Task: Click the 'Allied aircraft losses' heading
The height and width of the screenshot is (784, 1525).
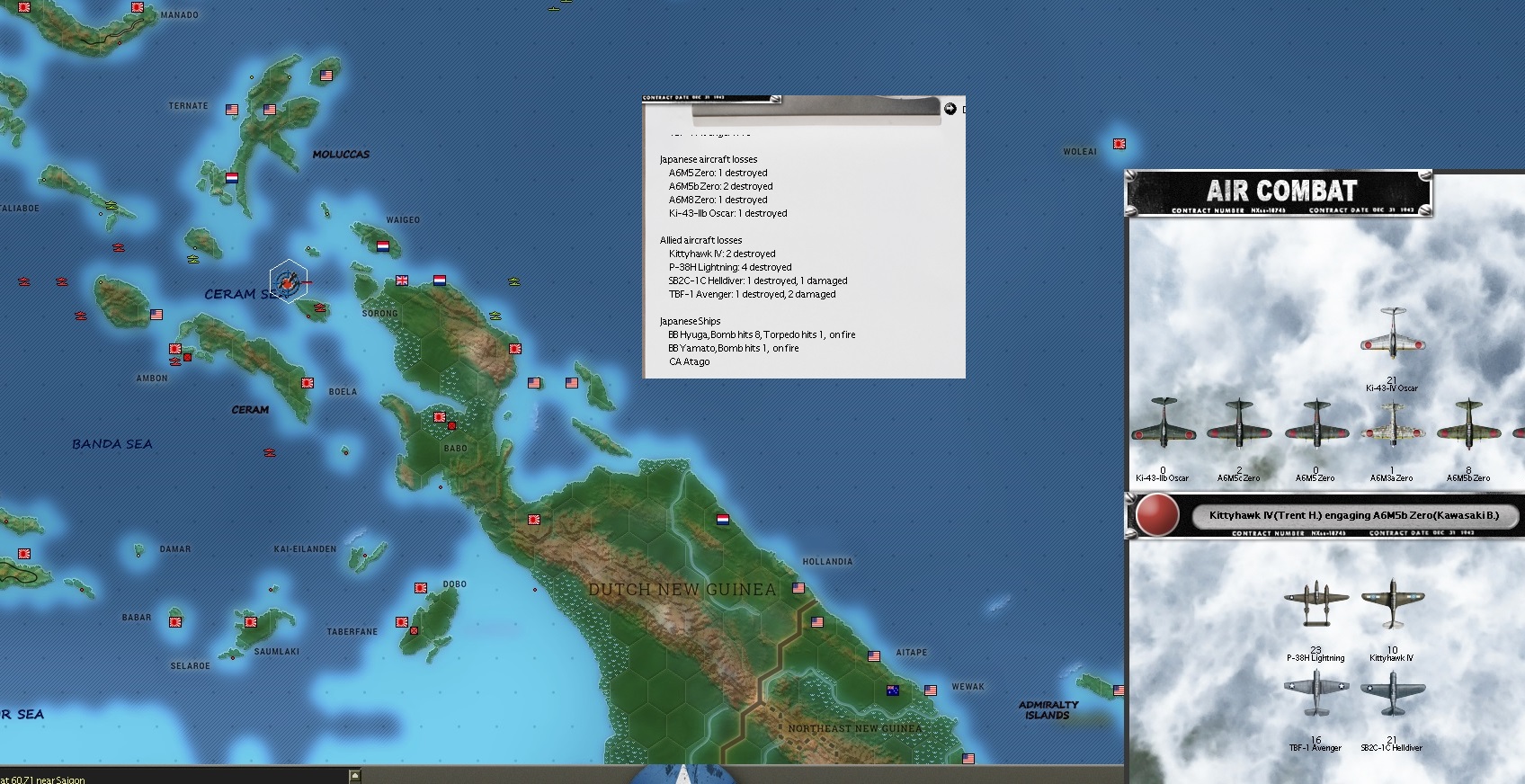Action: [700, 240]
